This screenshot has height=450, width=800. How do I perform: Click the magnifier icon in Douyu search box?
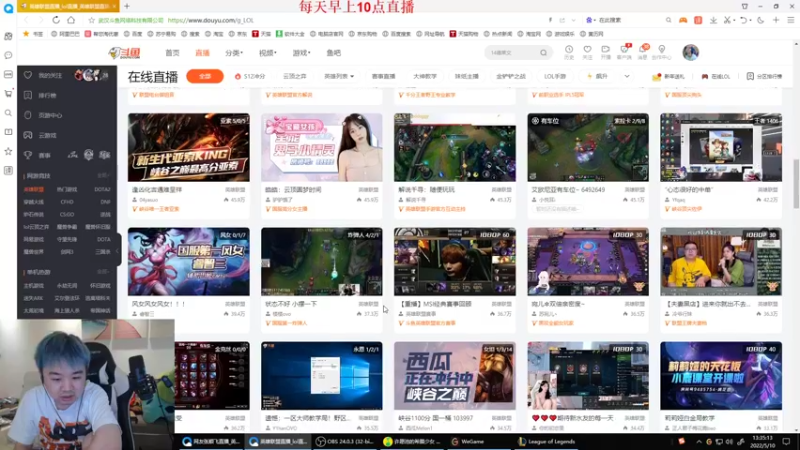543,53
